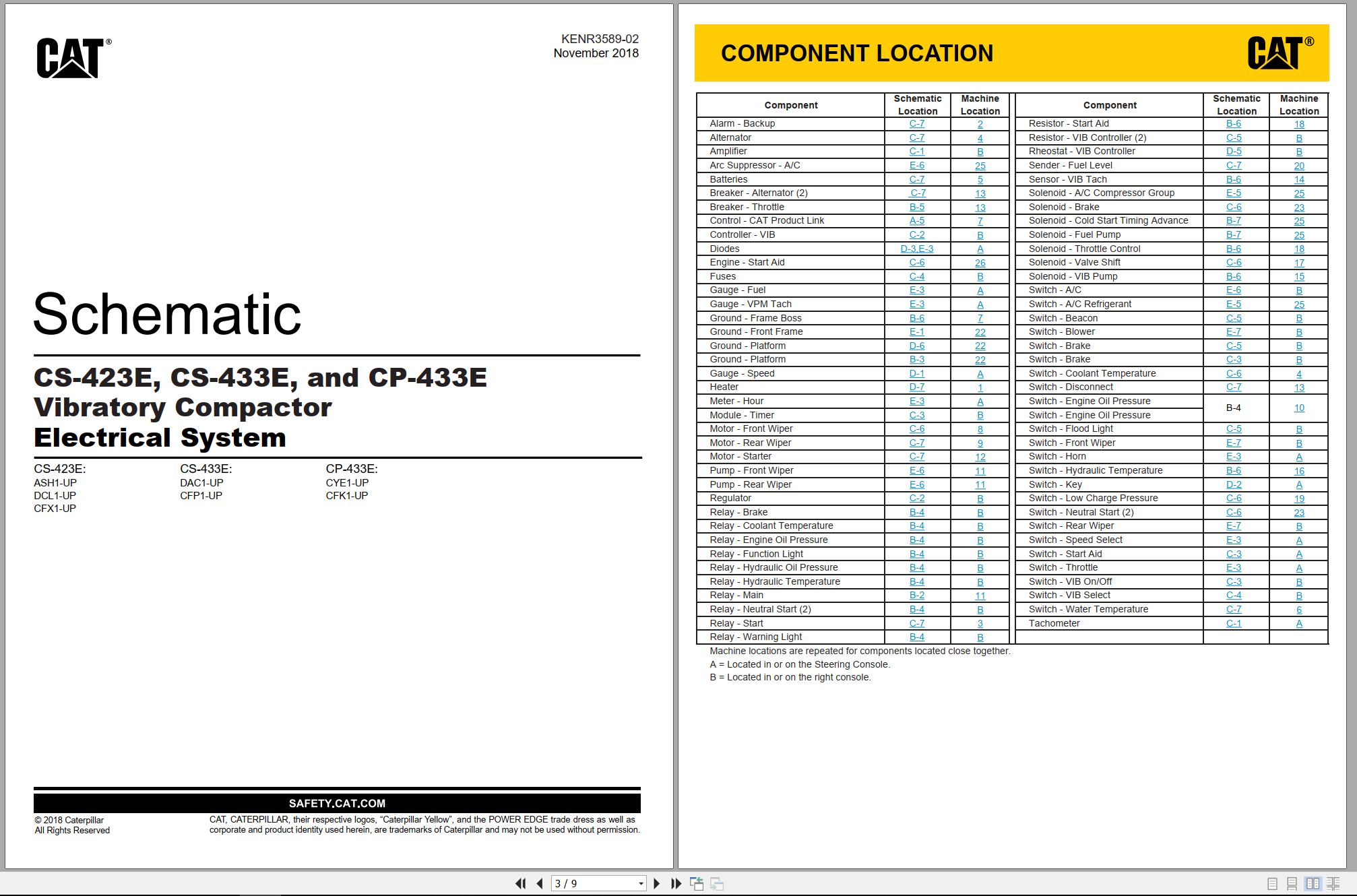This screenshot has height=896, width=1357.
Task: Switch to continuous page layout
Action: (1292, 883)
